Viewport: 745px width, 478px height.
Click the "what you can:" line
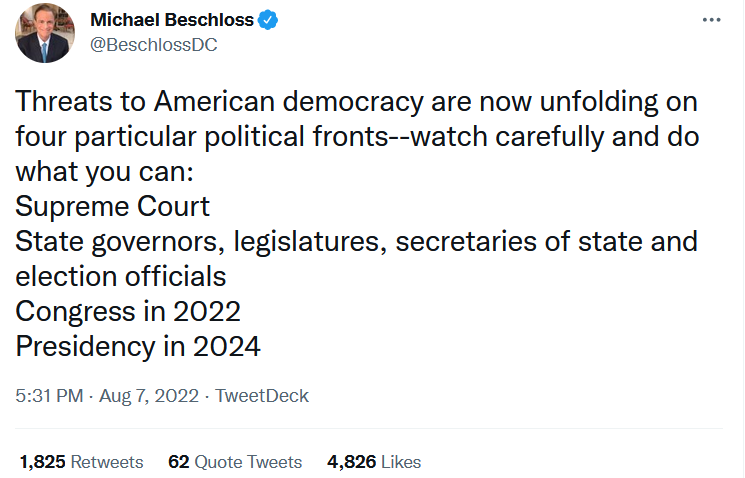pyautogui.click(x=103, y=172)
